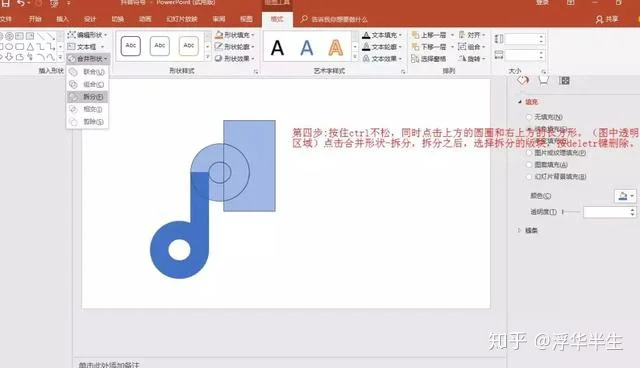Open Effects tab in format pane

pyautogui.click(x=543, y=80)
